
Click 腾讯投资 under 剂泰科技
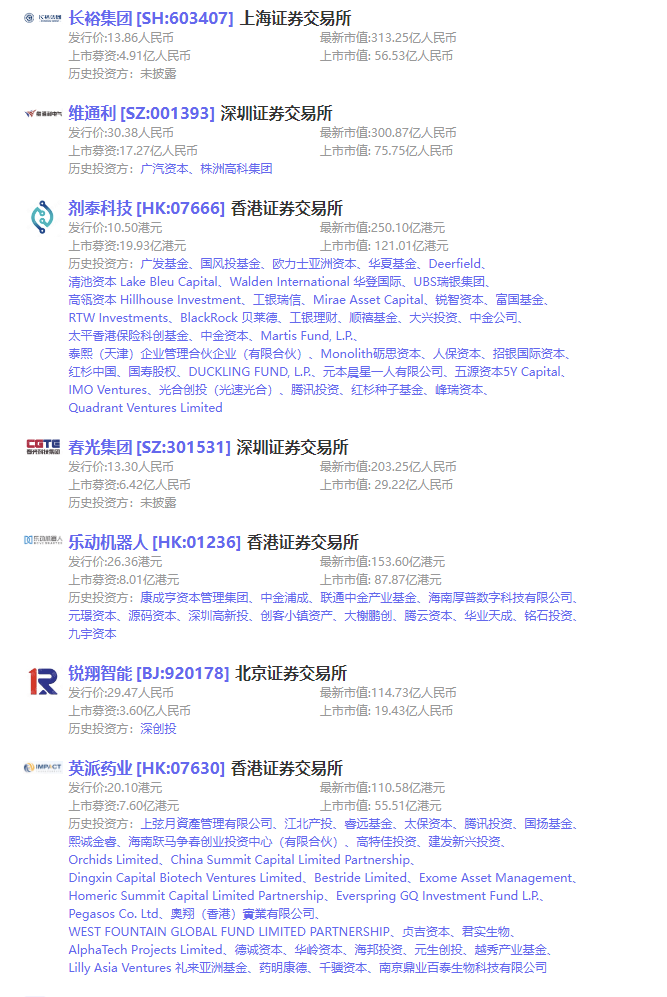(315, 390)
